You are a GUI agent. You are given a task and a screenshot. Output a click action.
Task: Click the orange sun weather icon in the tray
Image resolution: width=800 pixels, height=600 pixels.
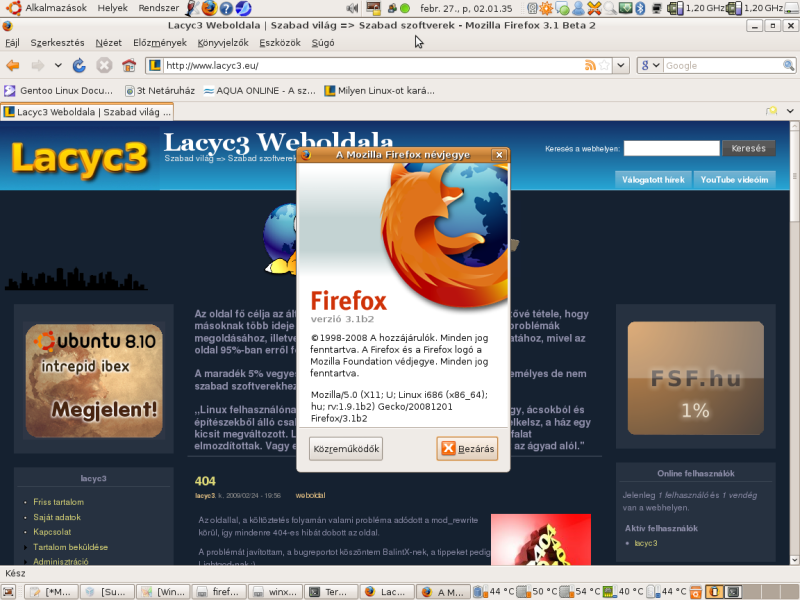pos(546,8)
